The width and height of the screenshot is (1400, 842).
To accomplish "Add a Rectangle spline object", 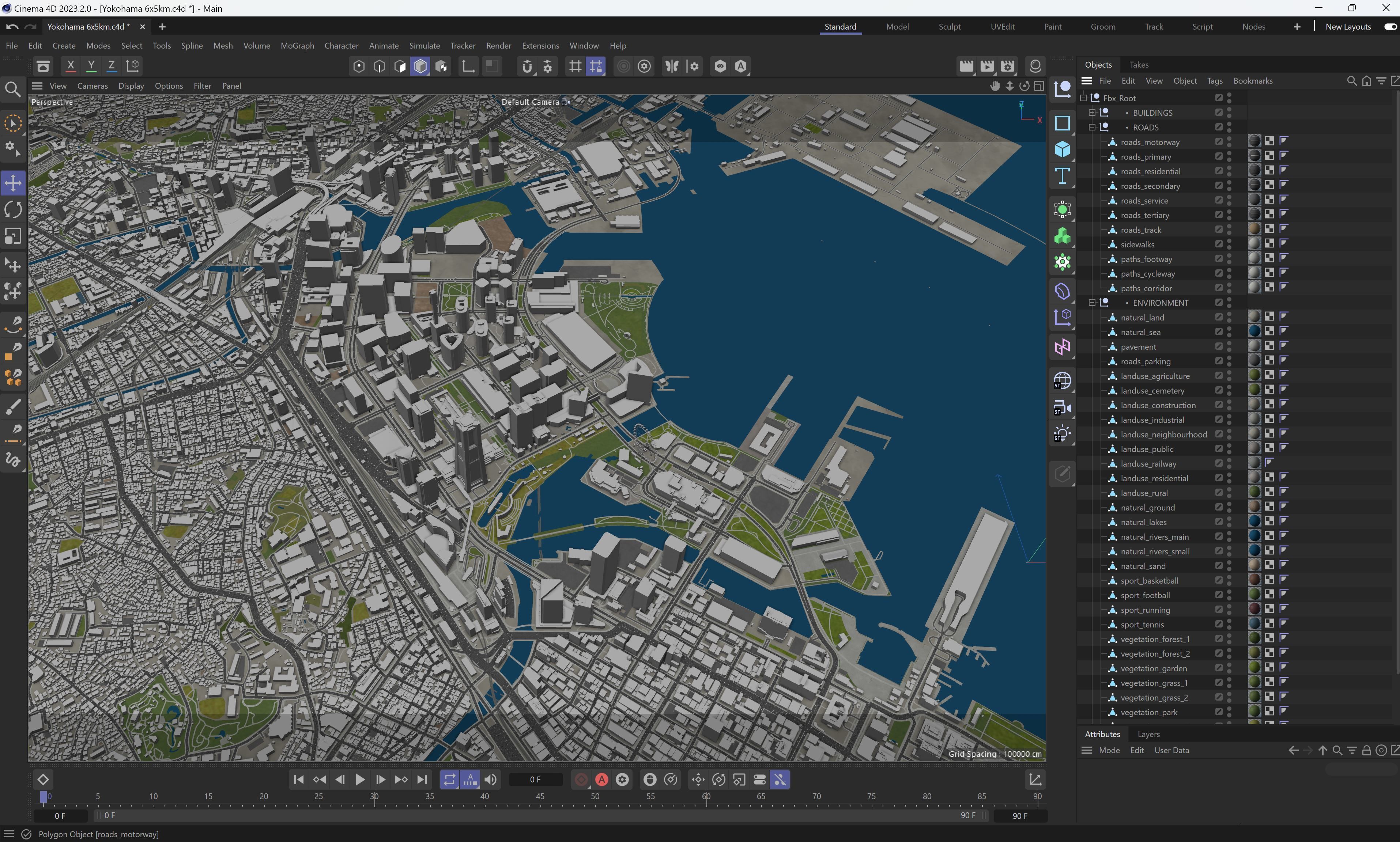I will (1063, 123).
